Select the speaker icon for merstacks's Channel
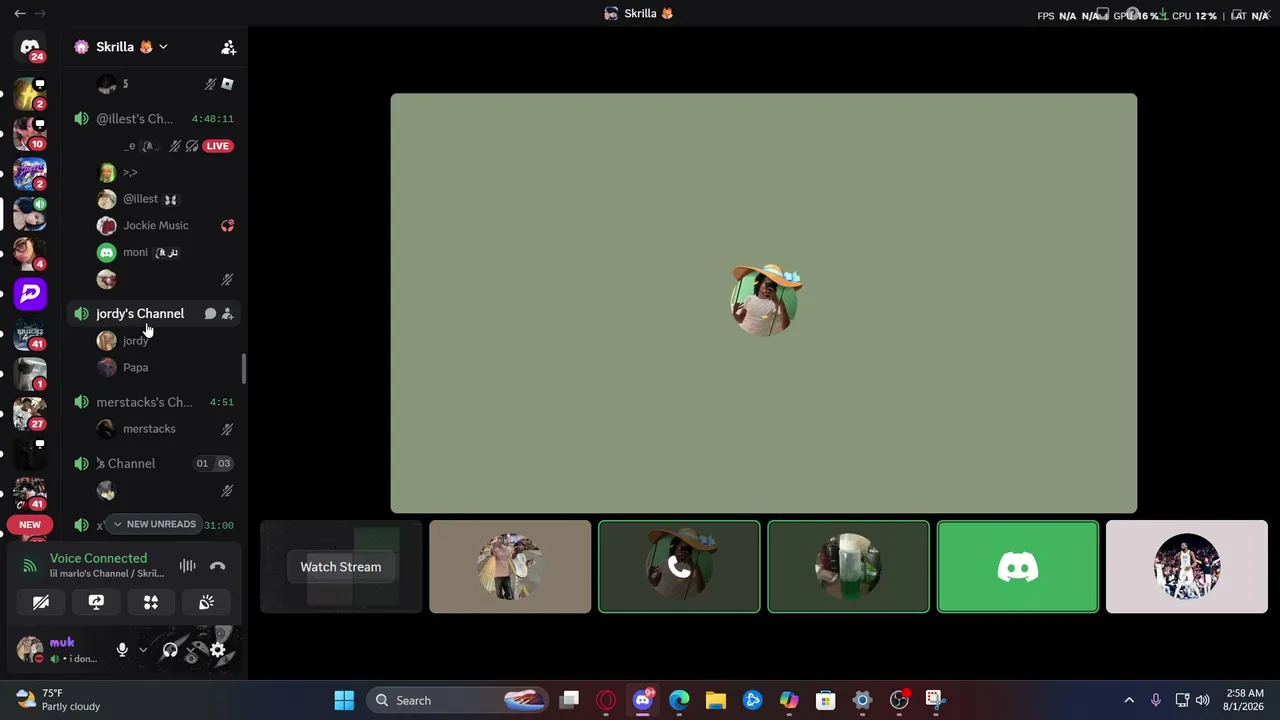 81,402
